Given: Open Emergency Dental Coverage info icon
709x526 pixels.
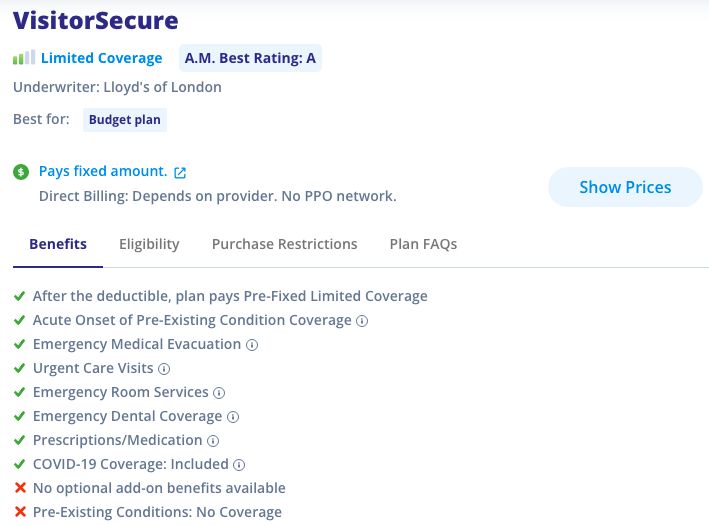Looking at the screenshot, I should pyautogui.click(x=233, y=417).
